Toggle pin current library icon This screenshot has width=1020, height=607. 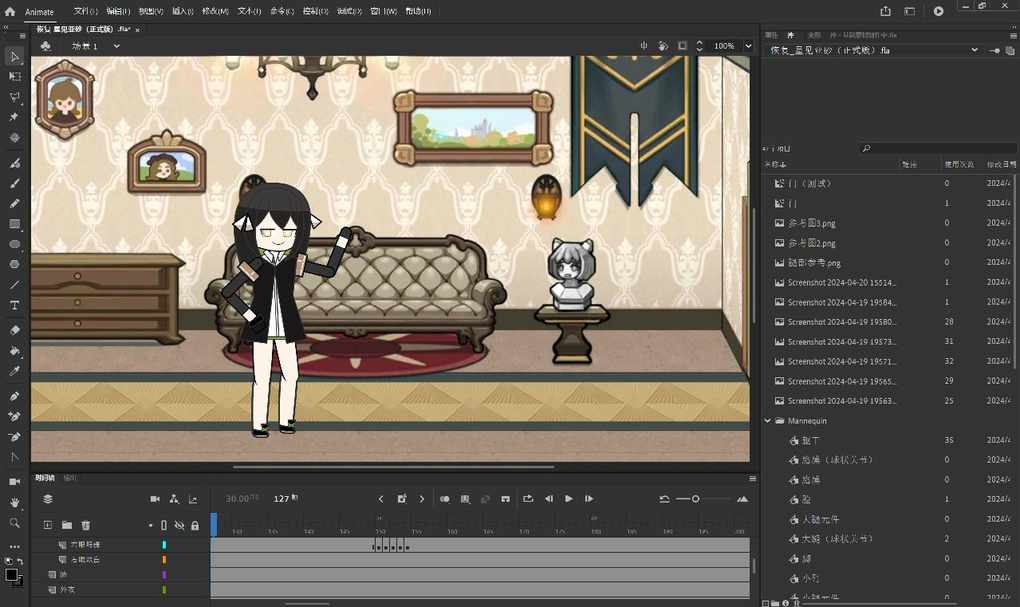click(x=995, y=50)
